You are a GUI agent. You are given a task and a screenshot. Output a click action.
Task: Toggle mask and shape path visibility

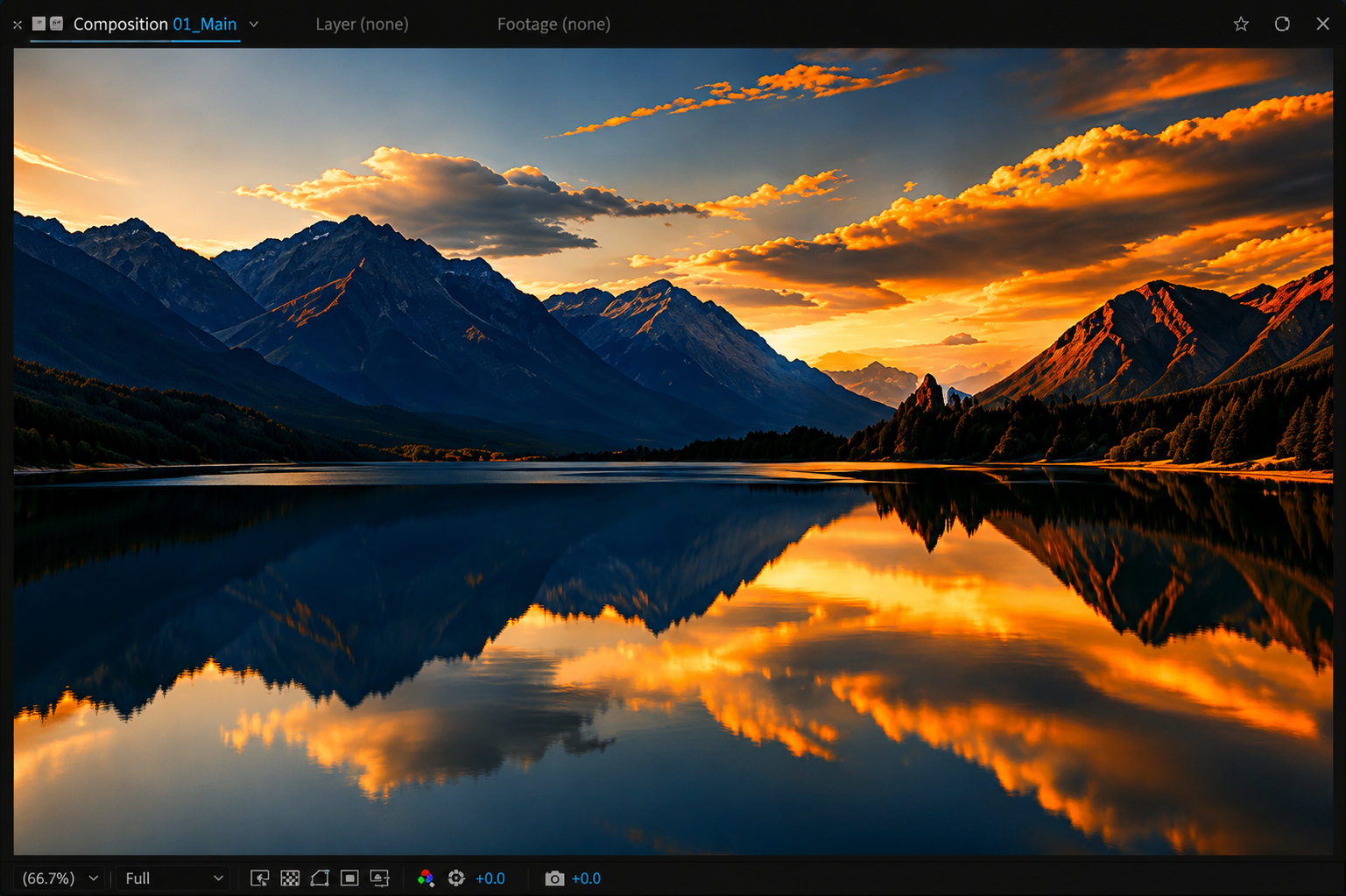(x=320, y=878)
